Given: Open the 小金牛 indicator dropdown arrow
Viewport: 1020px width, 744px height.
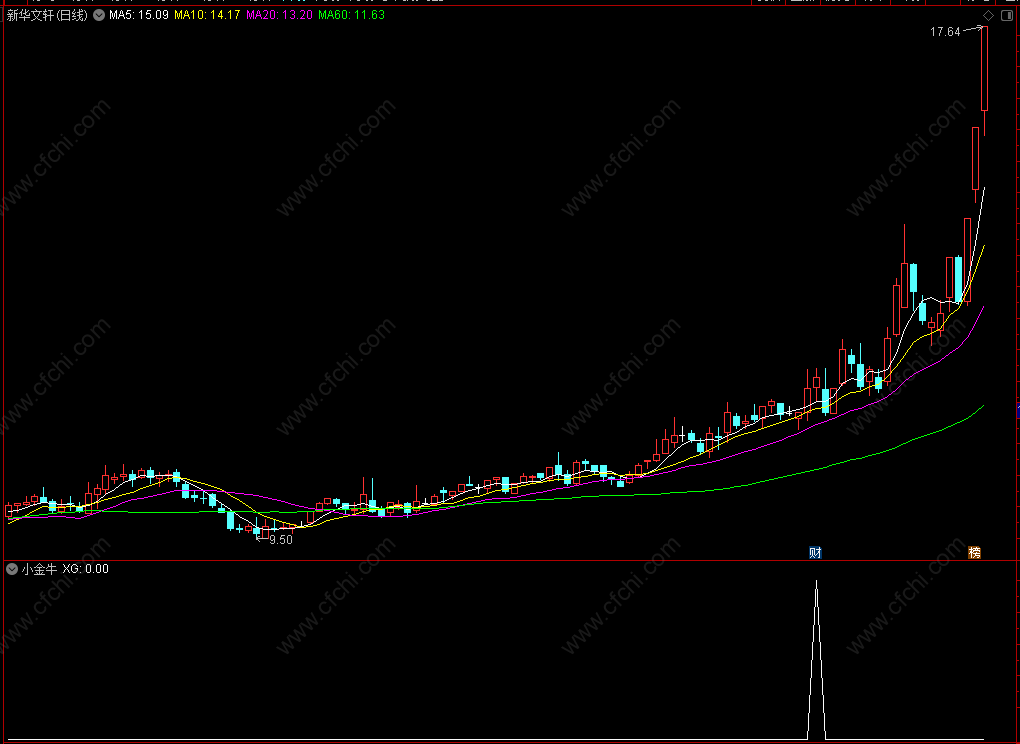Looking at the screenshot, I should coord(12,569).
